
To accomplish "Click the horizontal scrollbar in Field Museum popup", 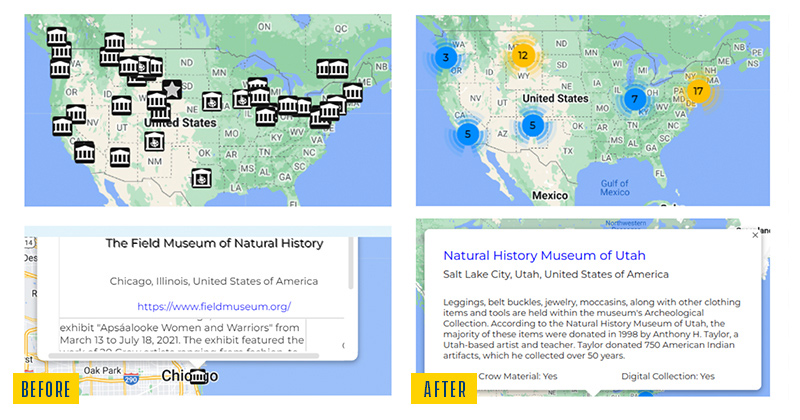I will pyautogui.click(x=184, y=356).
